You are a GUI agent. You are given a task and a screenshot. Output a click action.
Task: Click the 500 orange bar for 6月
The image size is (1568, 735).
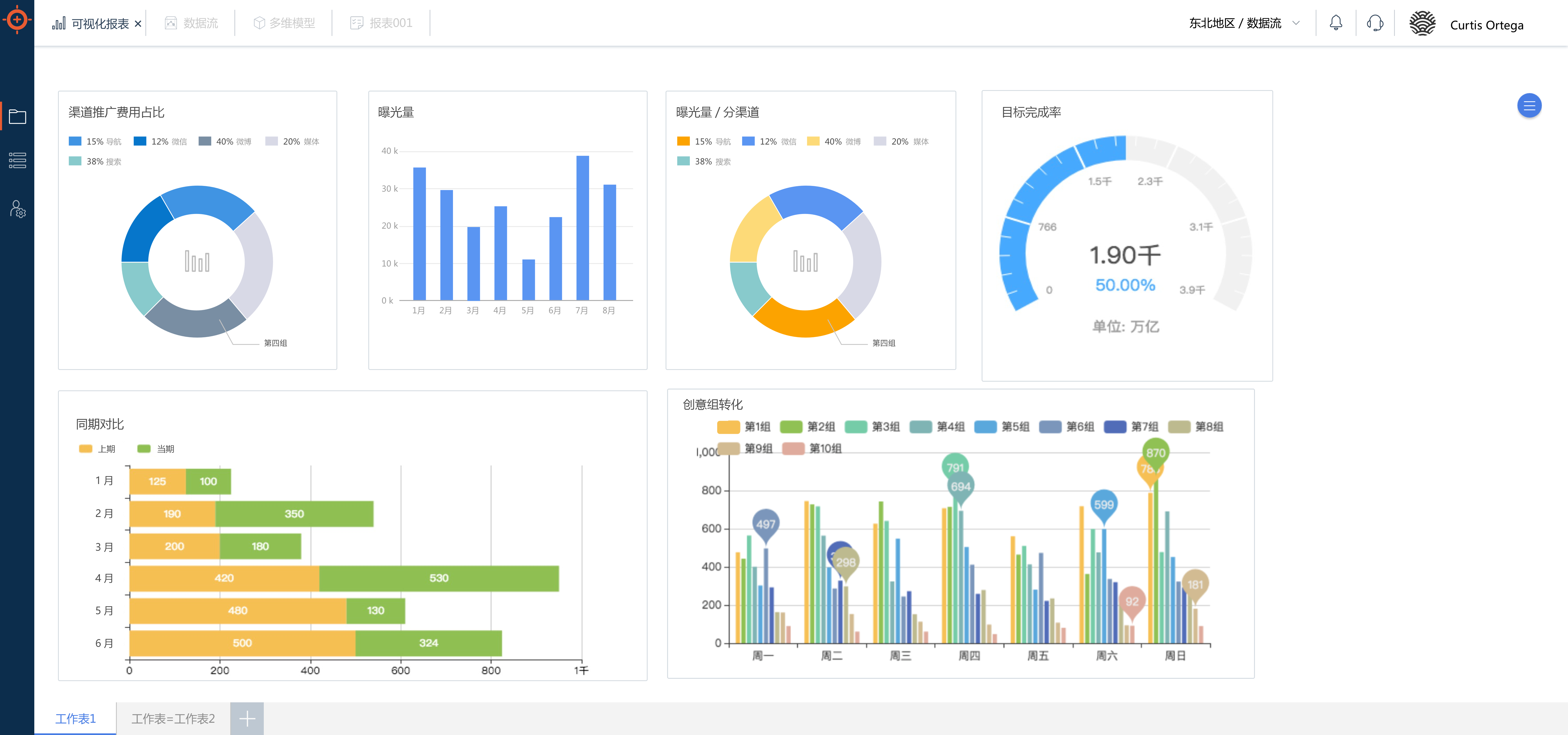[242, 642]
